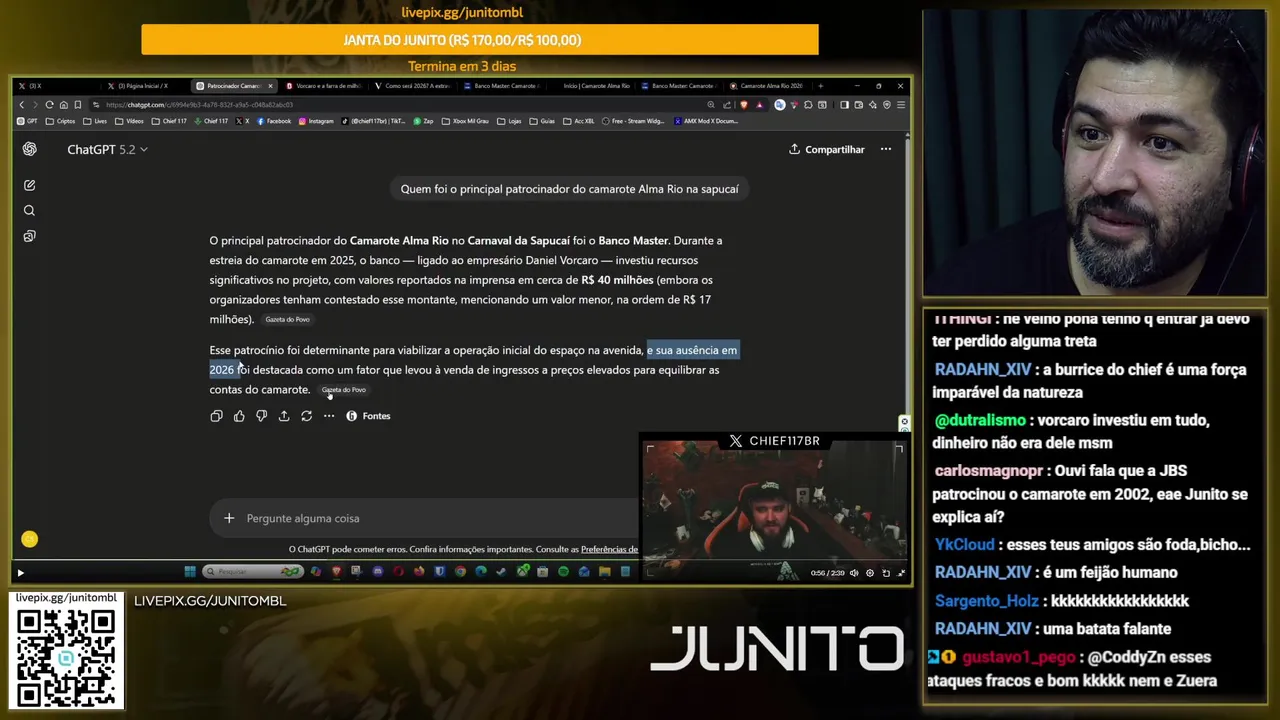Open the Vídeos bookmarks folder
This screenshot has width=1280, height=720.
point(130,121)
